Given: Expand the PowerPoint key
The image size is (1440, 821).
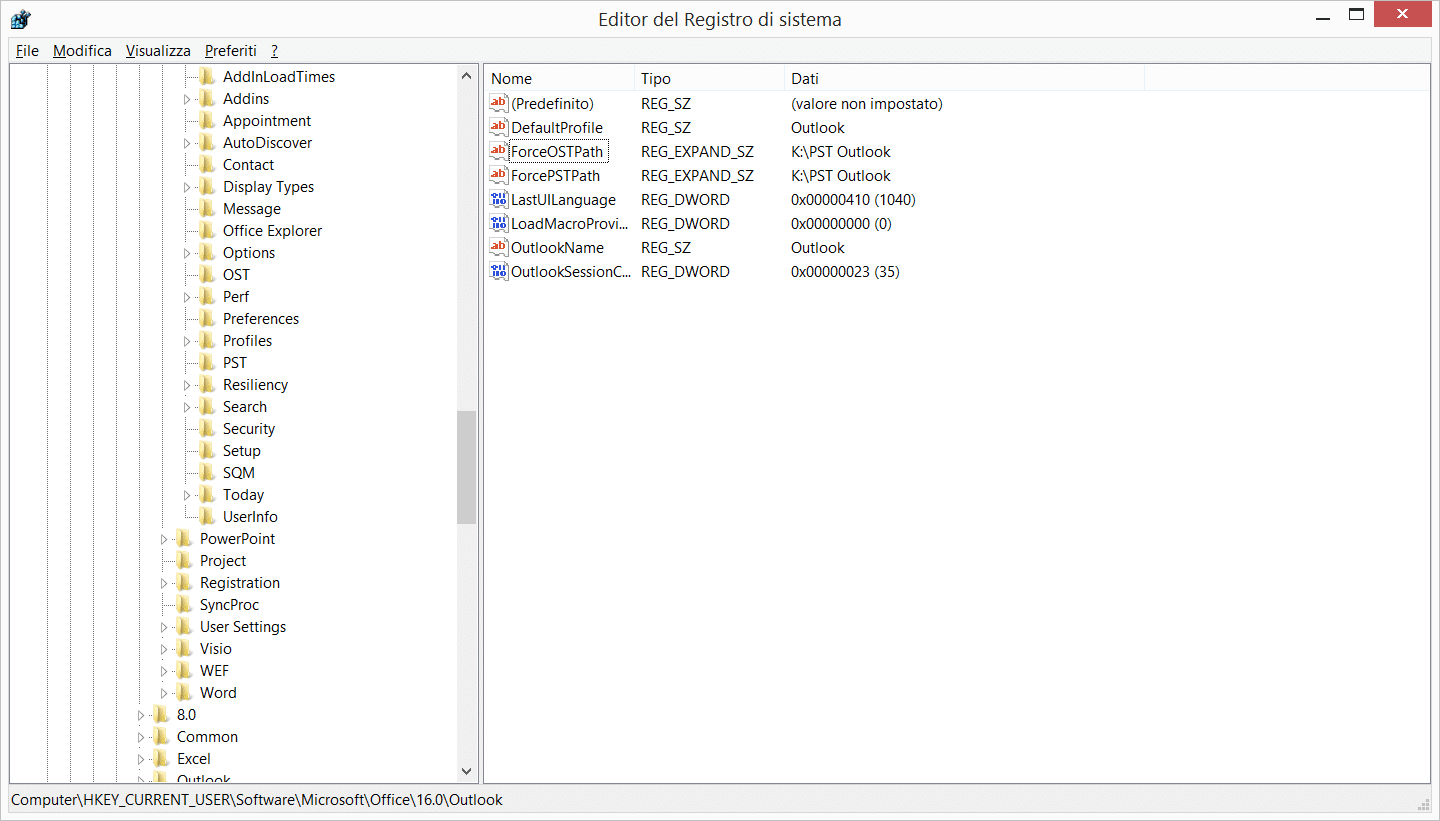Looking at the screenshot, I should (x=164, y=539).
